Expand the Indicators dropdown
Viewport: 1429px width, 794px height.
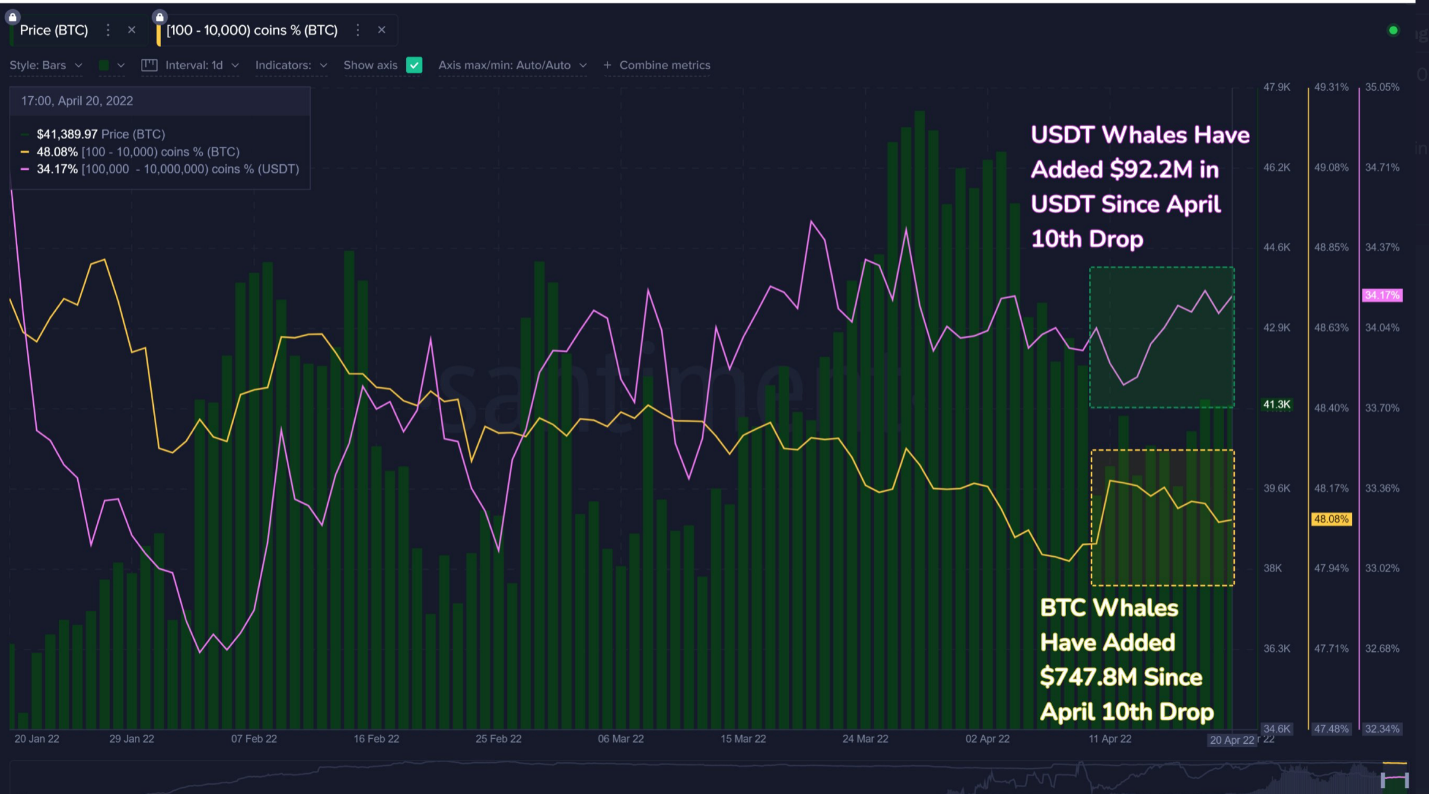pos(291,65)
